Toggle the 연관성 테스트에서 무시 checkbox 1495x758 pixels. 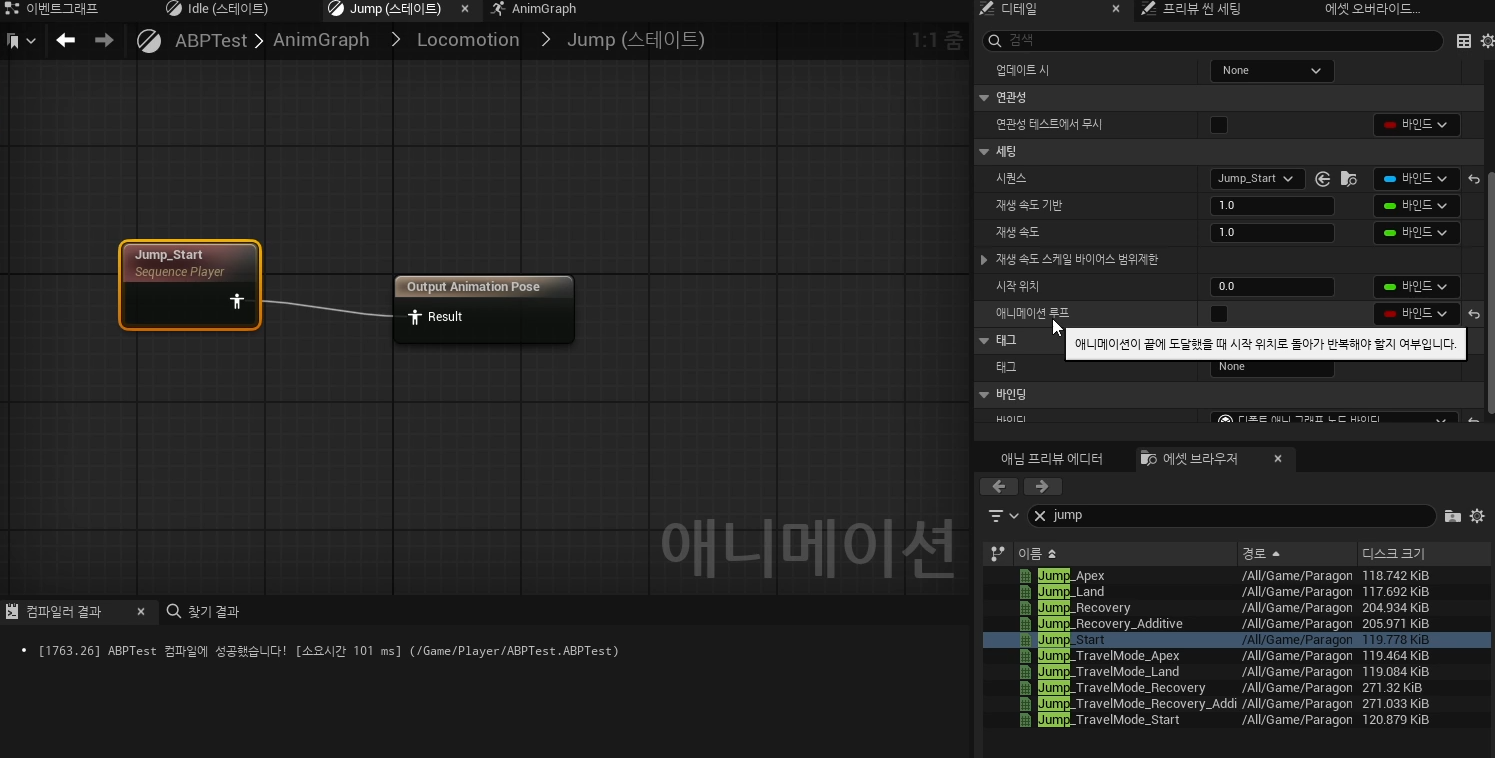tap(1219, 125)
